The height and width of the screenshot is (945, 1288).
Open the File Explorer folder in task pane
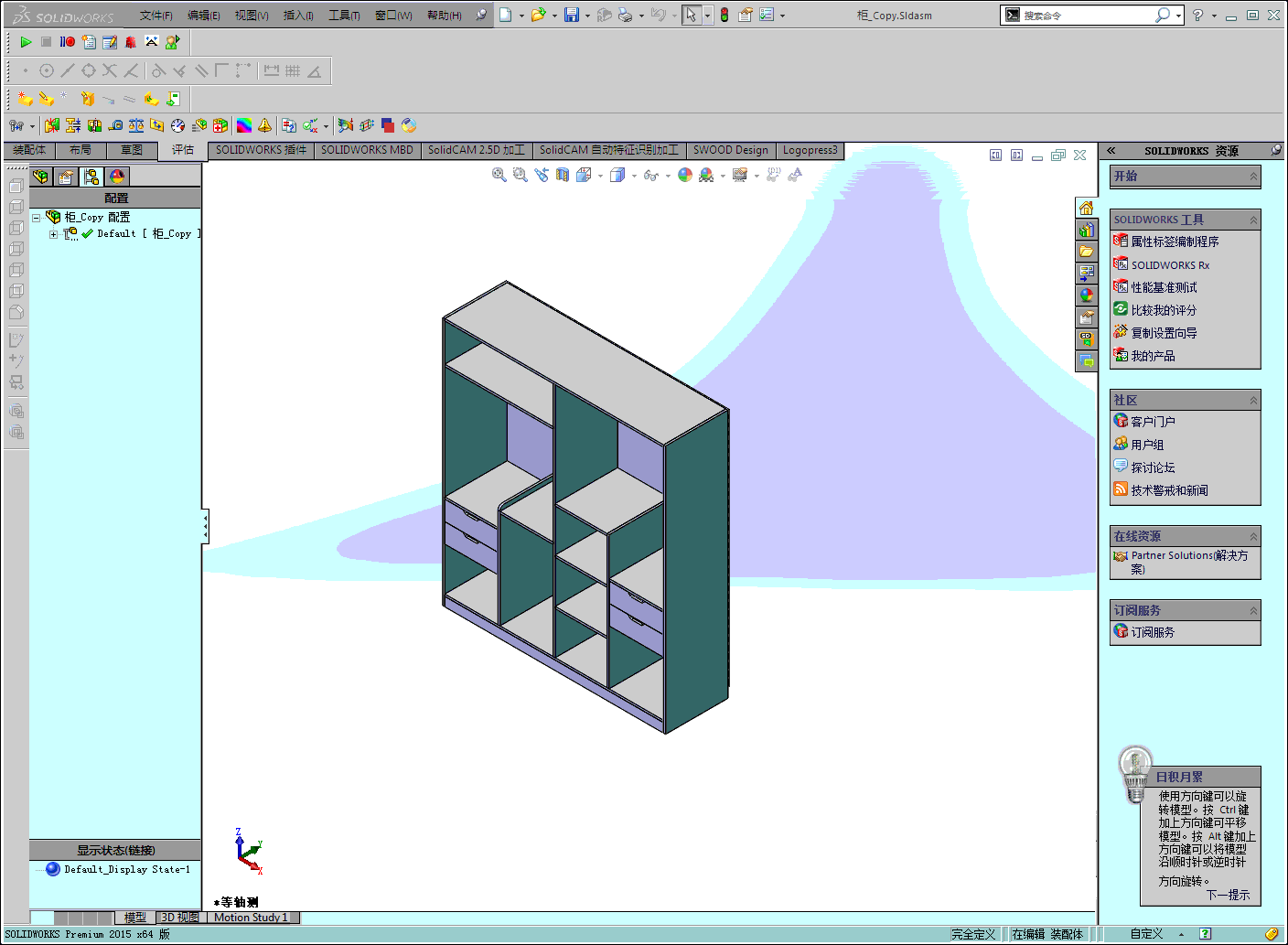click(x=1087, y=252)
